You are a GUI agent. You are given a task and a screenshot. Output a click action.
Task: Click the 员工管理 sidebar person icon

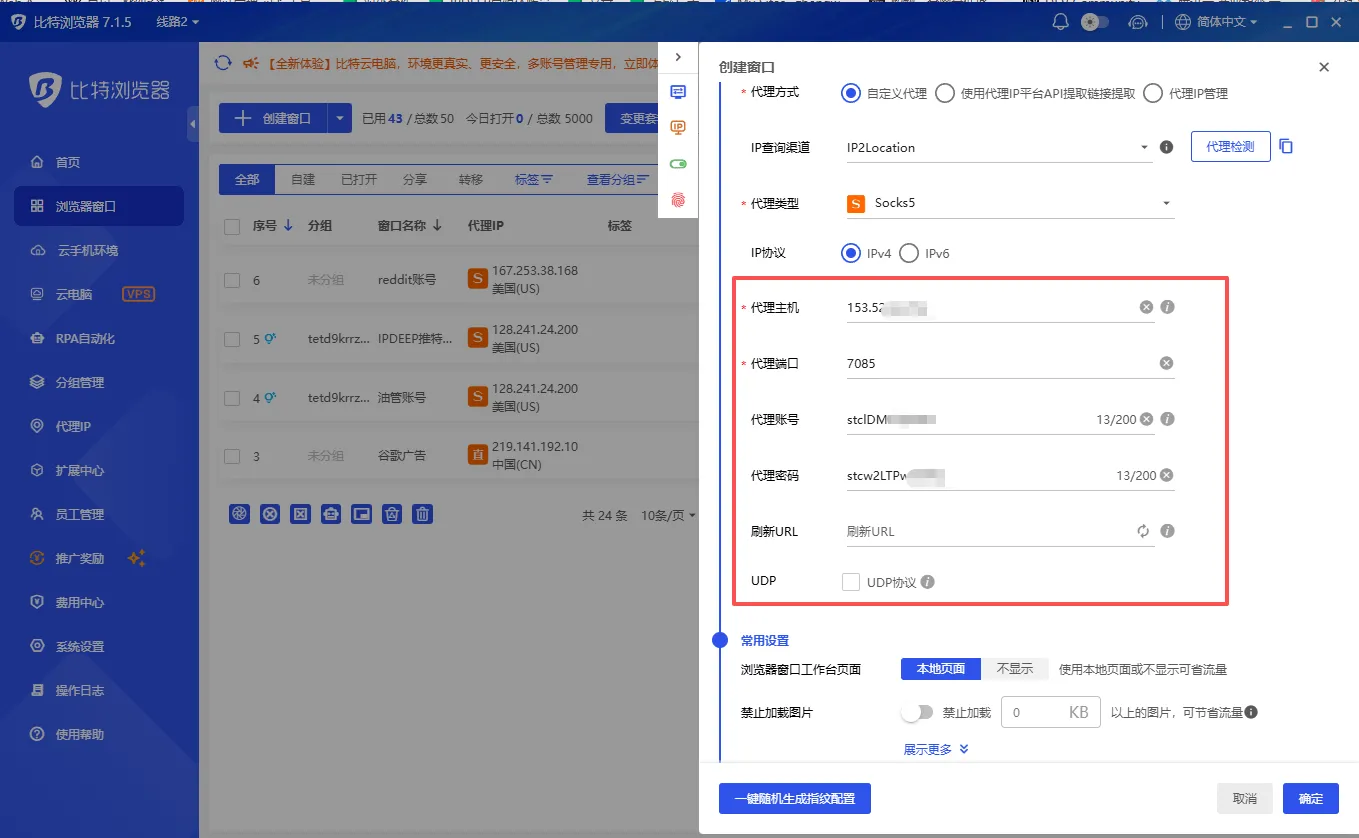(x=37, y=514)
